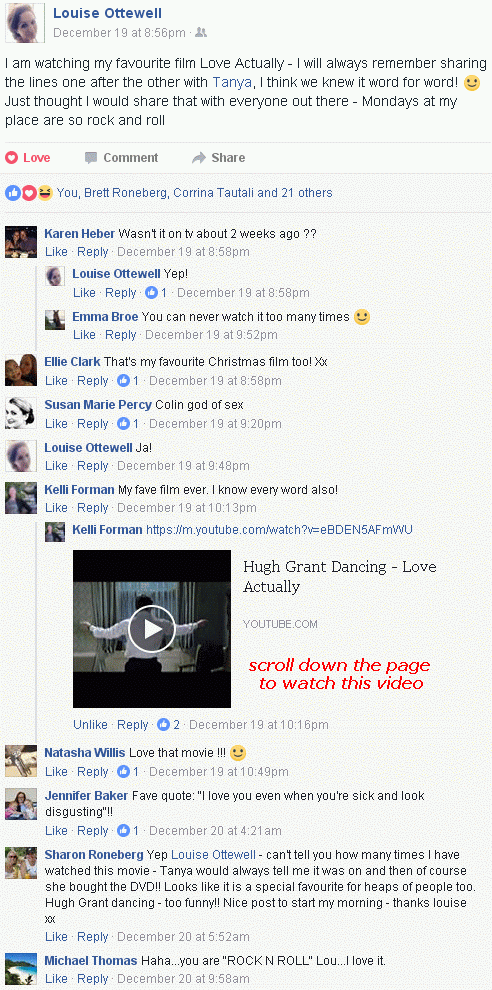Image resolution: width=492 pixels, height=990 pixels.
Task: Click the Comment speech bubble icon
Action: pos(91,158)
